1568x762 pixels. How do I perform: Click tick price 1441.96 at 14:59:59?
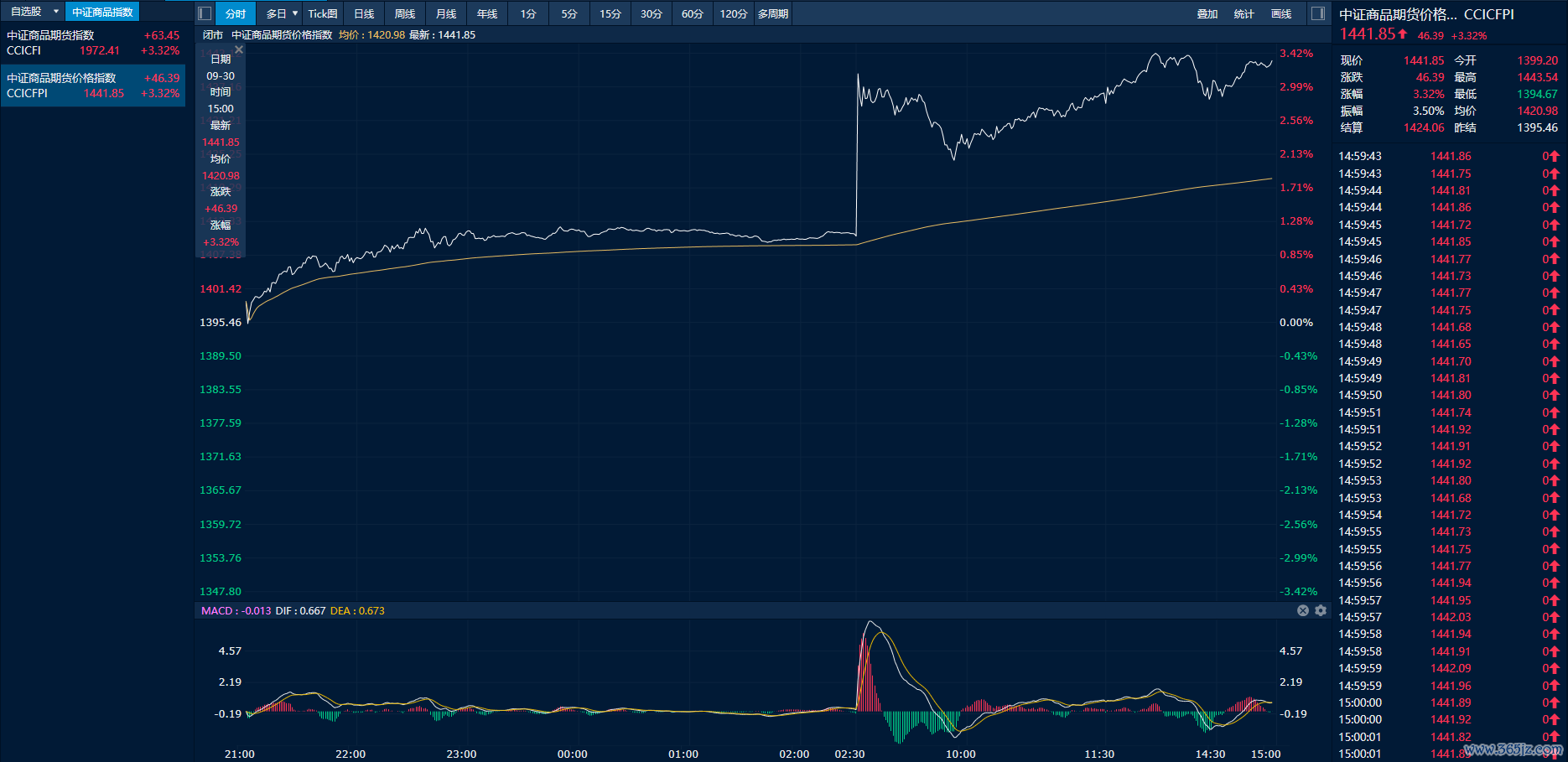point(1451,686)
